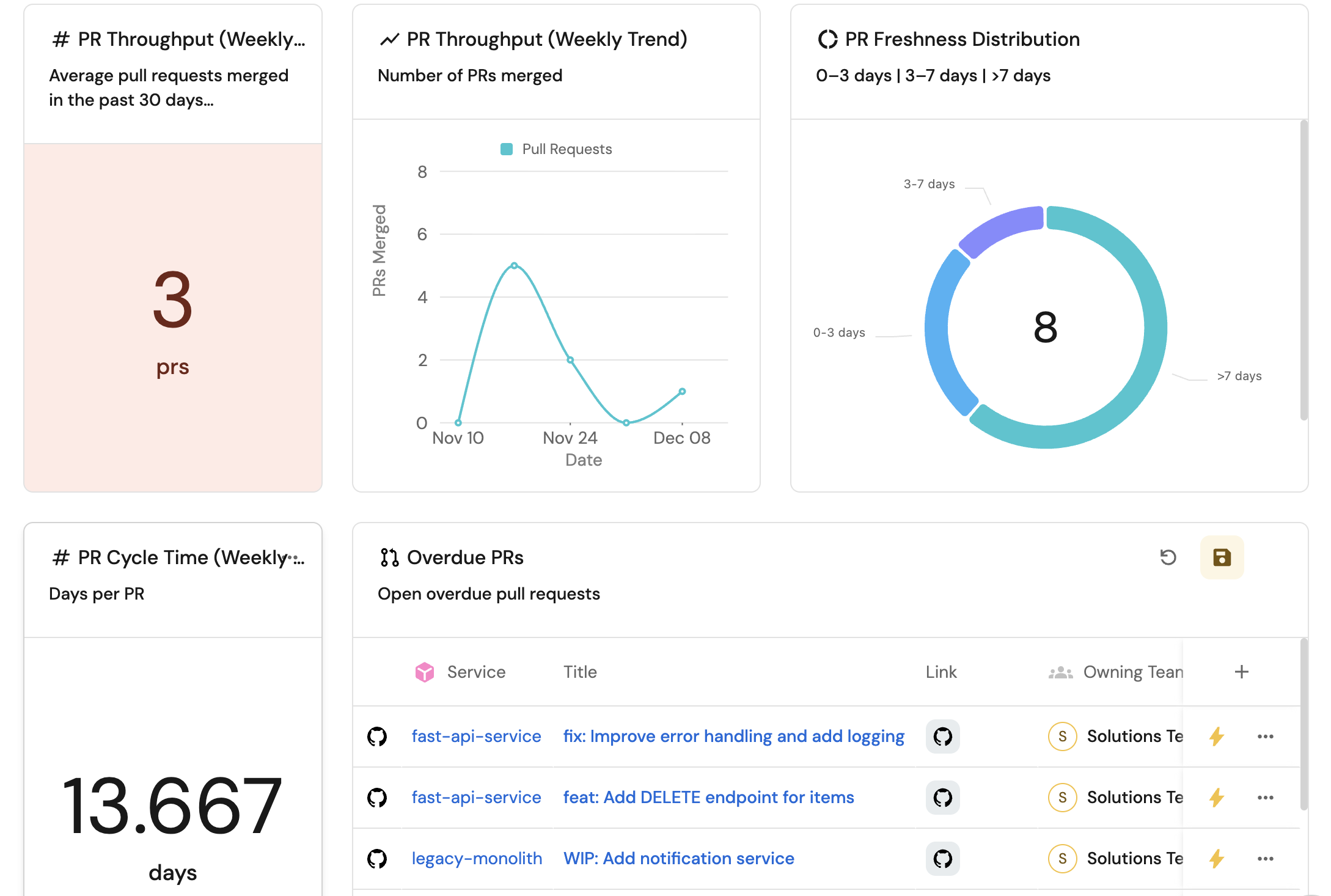Open GitHub link icon for DELETE endpoint PR
This screenshot has width=1331, height=896.
click(x=942, y=798)
